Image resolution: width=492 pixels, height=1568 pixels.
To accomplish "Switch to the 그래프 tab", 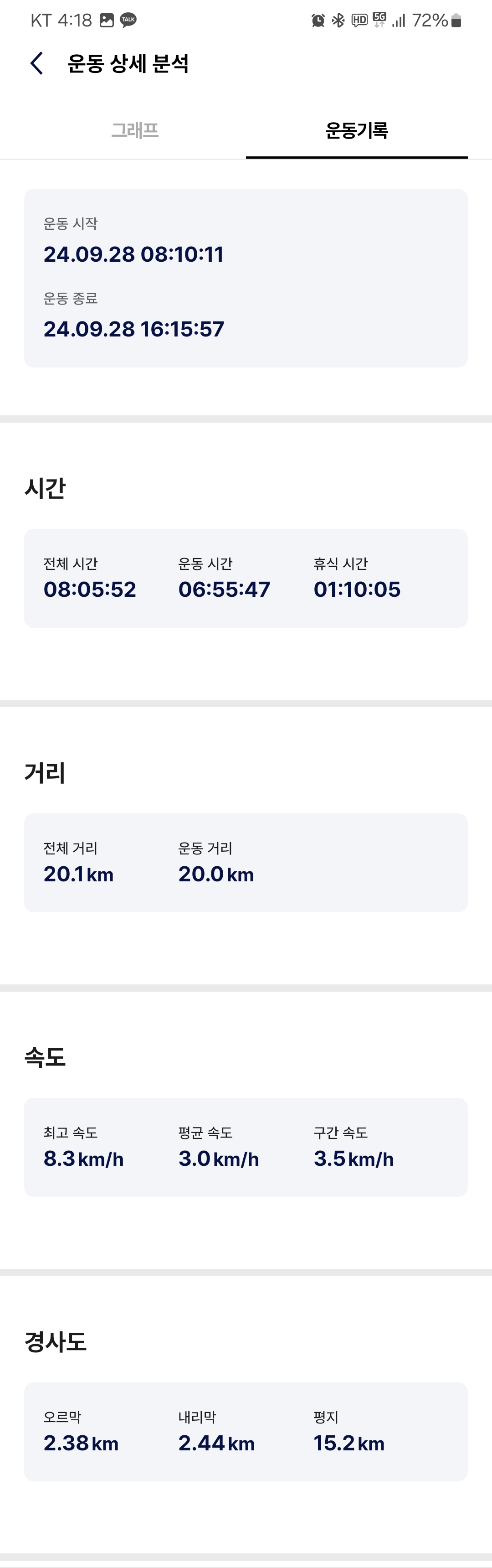I will point(134,130).
